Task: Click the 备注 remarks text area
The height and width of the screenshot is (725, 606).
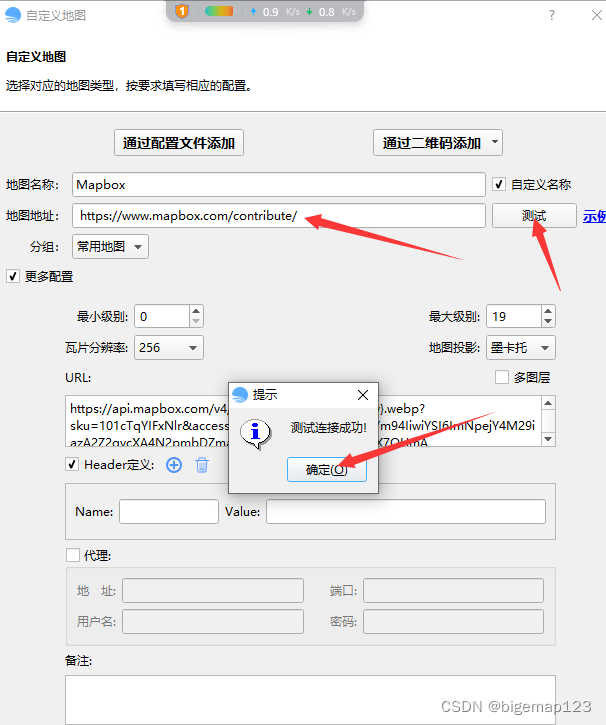Action: (310, 700)
